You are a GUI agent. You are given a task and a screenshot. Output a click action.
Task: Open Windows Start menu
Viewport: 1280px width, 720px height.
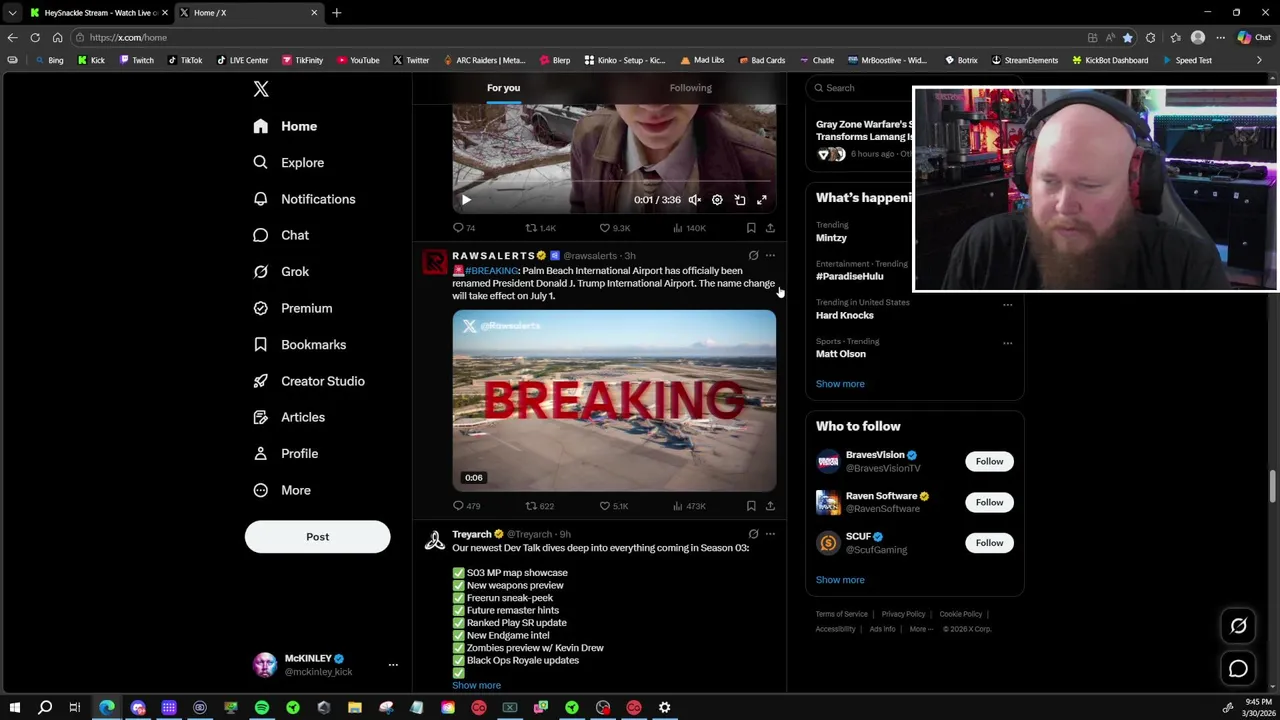pos(15,708)
